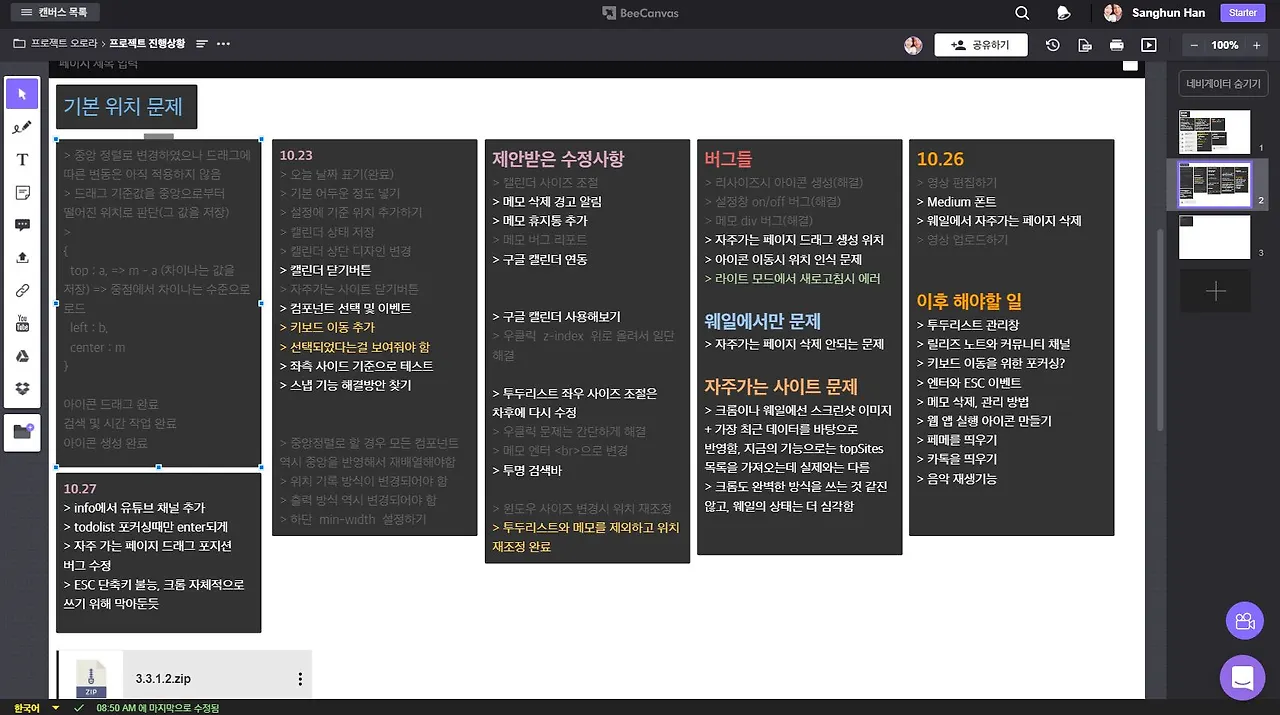1280x715 pixels.
Task: Start a video call
Action: [1245, 621]
